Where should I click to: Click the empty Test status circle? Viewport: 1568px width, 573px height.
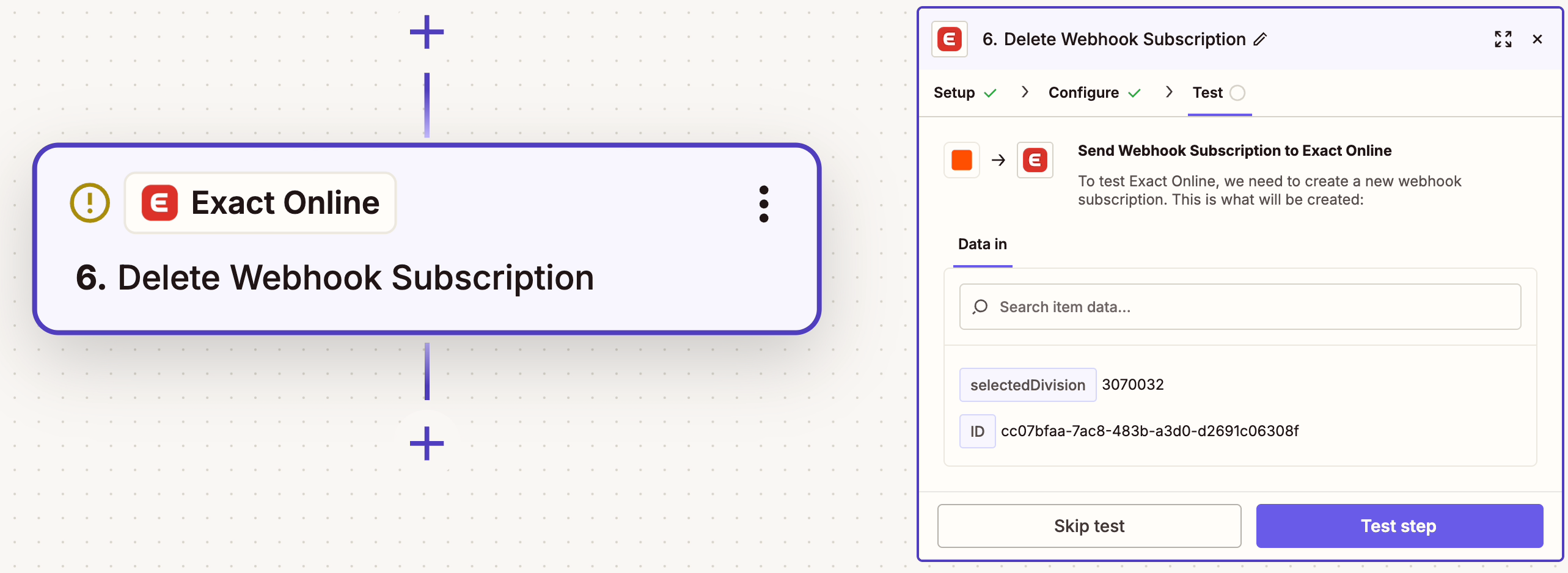click(x=1237, y=93)
